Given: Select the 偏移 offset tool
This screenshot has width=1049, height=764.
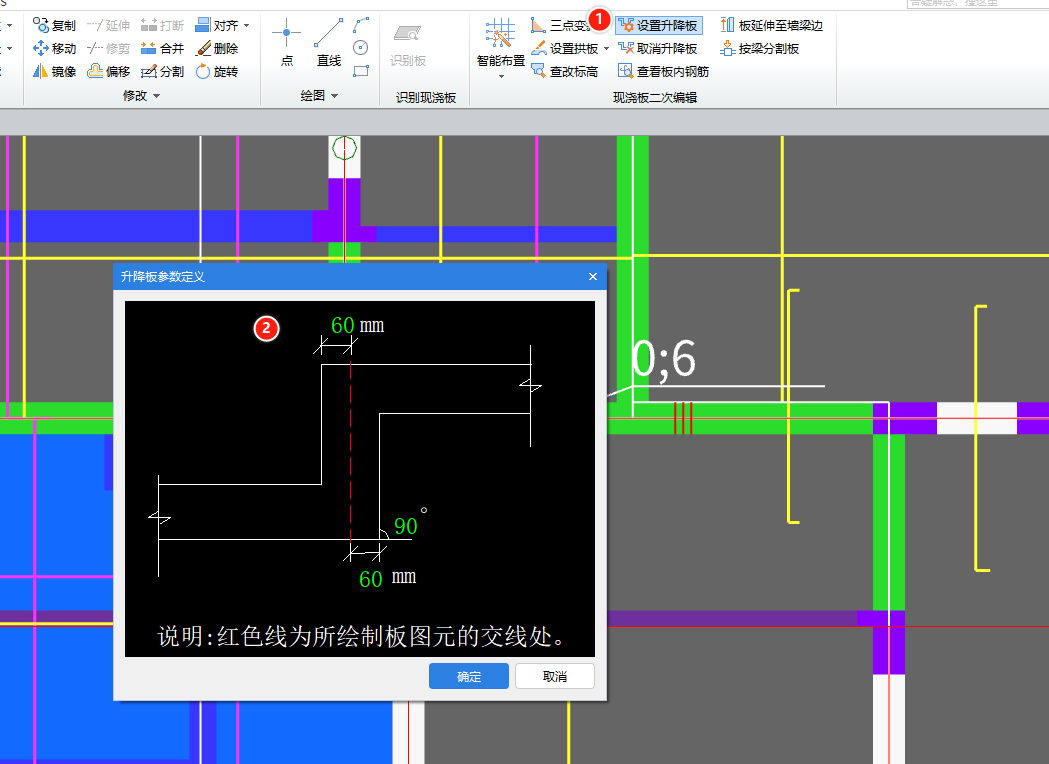Looking at the screenshot, I should click(108, 72).
